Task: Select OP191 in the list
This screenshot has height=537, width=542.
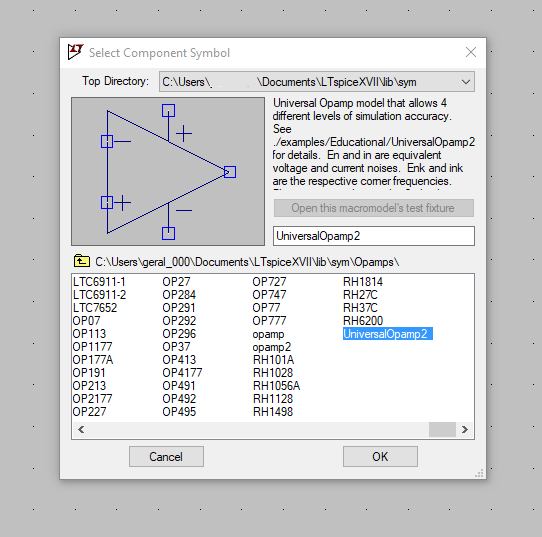Action: [89, 373]
